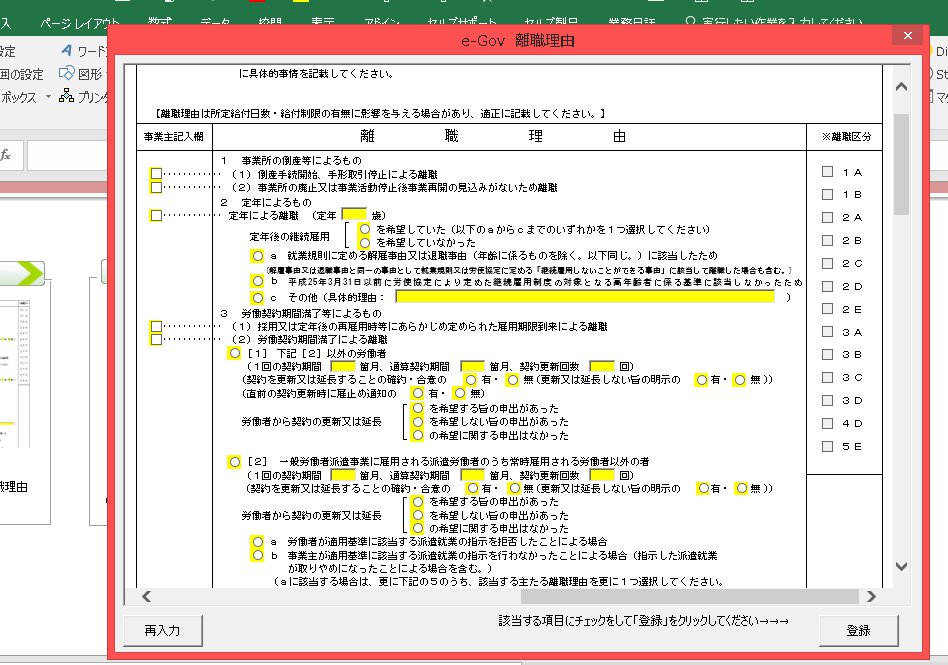Check the 1 A 離職区分 checkbox
Screen dimensions: 948x665
coord(828,172)
